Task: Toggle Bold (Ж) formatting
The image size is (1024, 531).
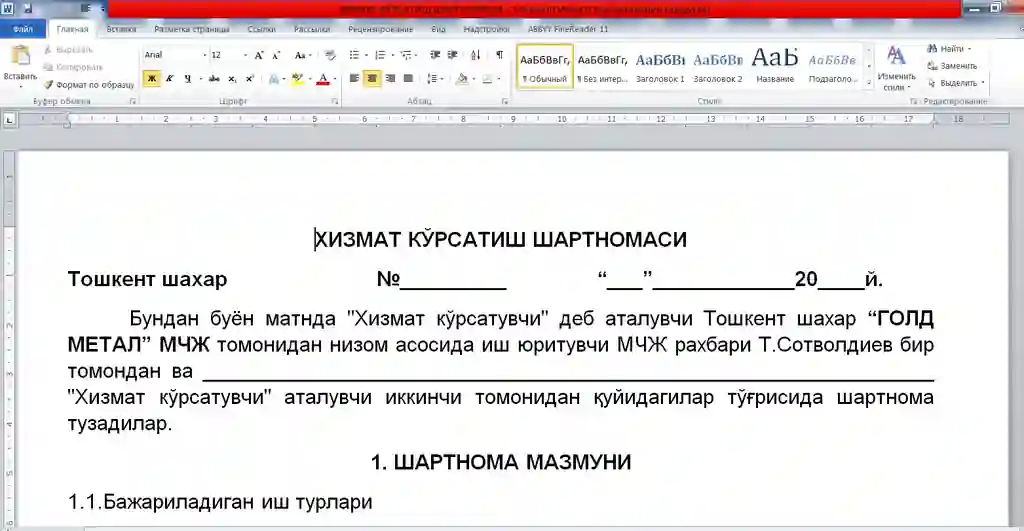Action: pyautogui.click(x=152, y=79)
